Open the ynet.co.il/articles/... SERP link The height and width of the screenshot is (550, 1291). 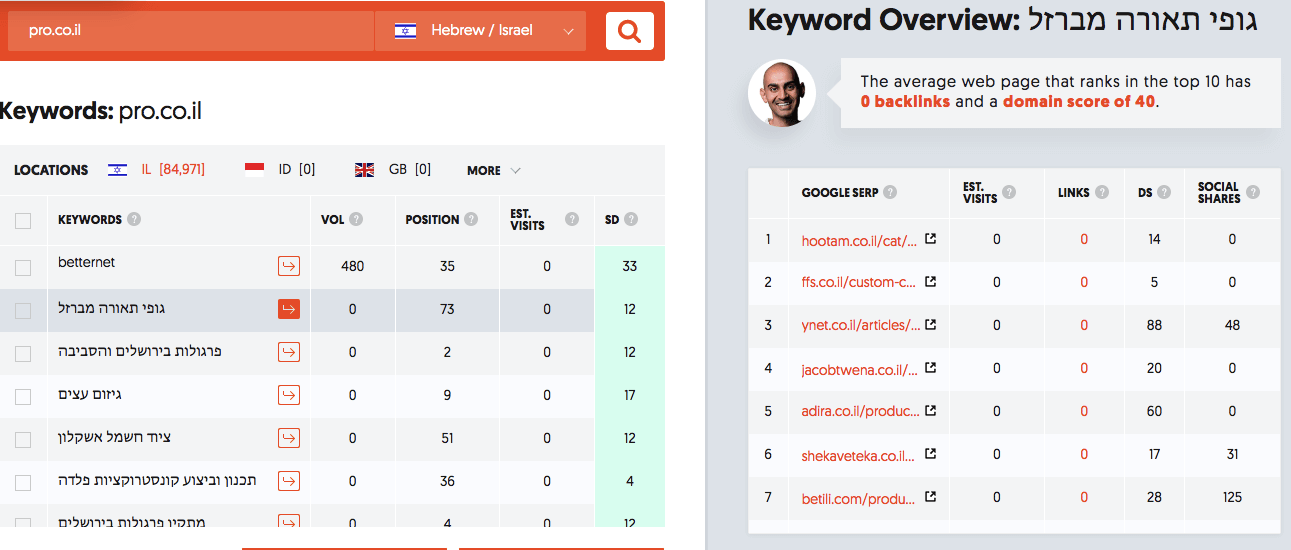click(x=860, y=325)
